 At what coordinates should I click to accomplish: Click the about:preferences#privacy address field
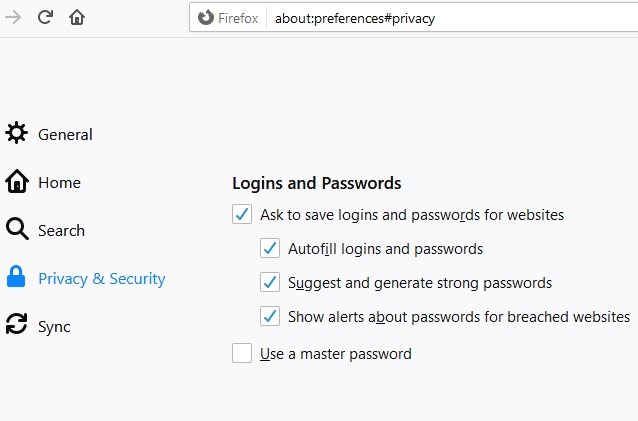click(400, 17)
